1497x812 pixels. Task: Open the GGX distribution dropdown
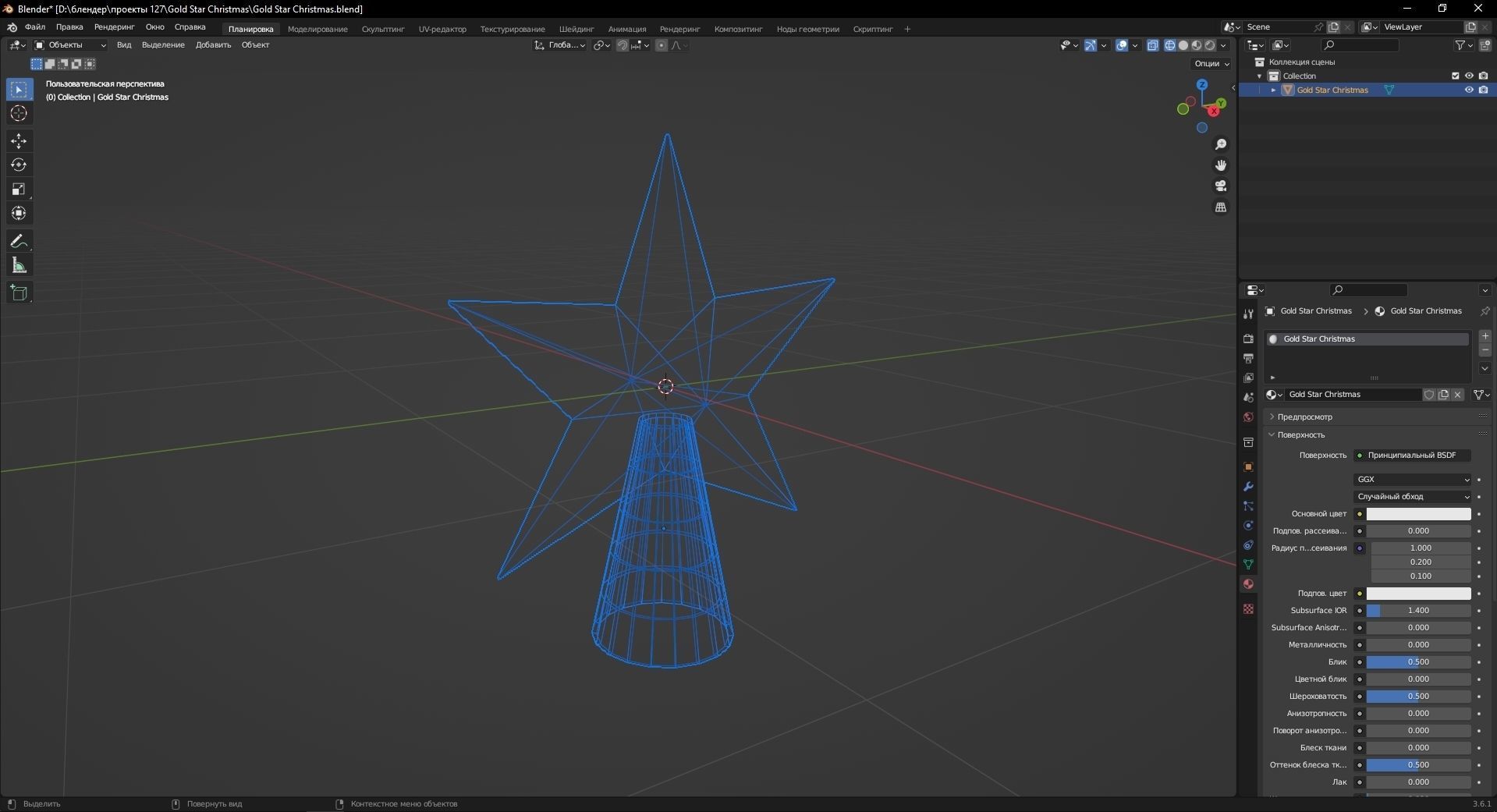click(x=1413, y=479)
